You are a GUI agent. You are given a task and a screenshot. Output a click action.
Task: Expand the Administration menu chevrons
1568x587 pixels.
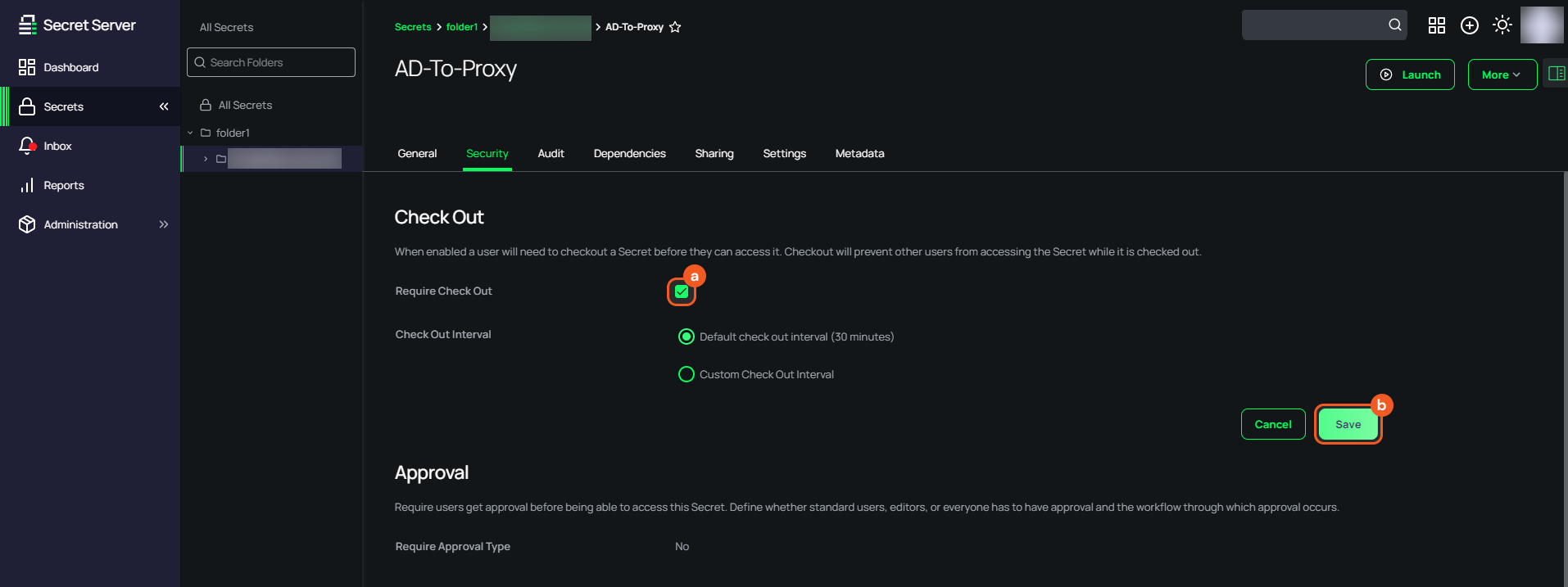coord(164,224)
